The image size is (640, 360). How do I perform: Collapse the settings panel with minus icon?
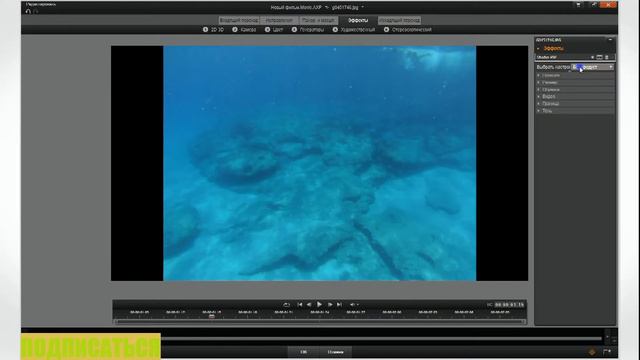pyautogui.click(x=610, y=40)
